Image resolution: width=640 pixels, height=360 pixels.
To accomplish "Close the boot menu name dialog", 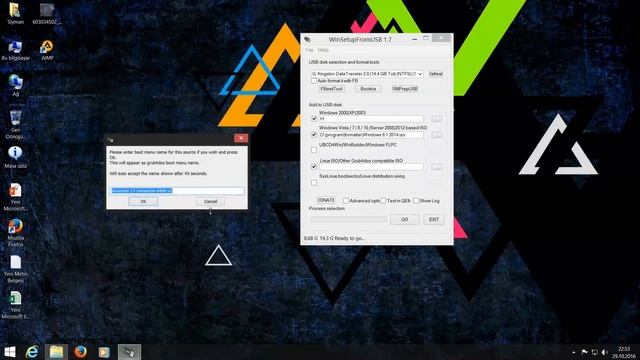I will 241,138.
